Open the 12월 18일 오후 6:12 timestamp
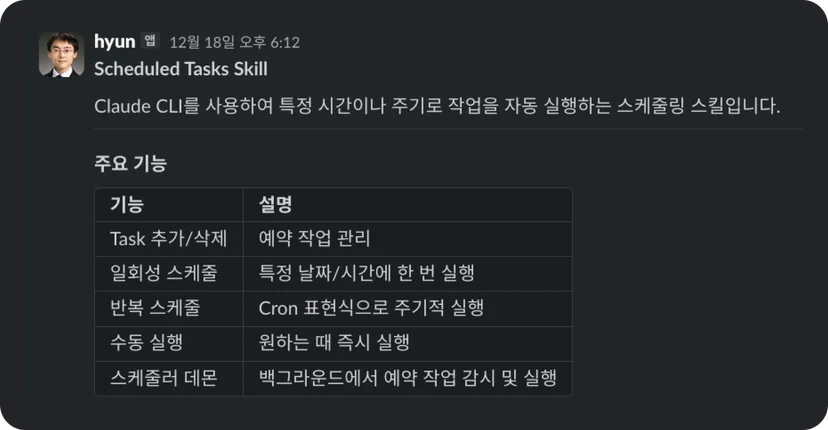The width and height of the screenshot is (828, 430). (x=234, y=42)
